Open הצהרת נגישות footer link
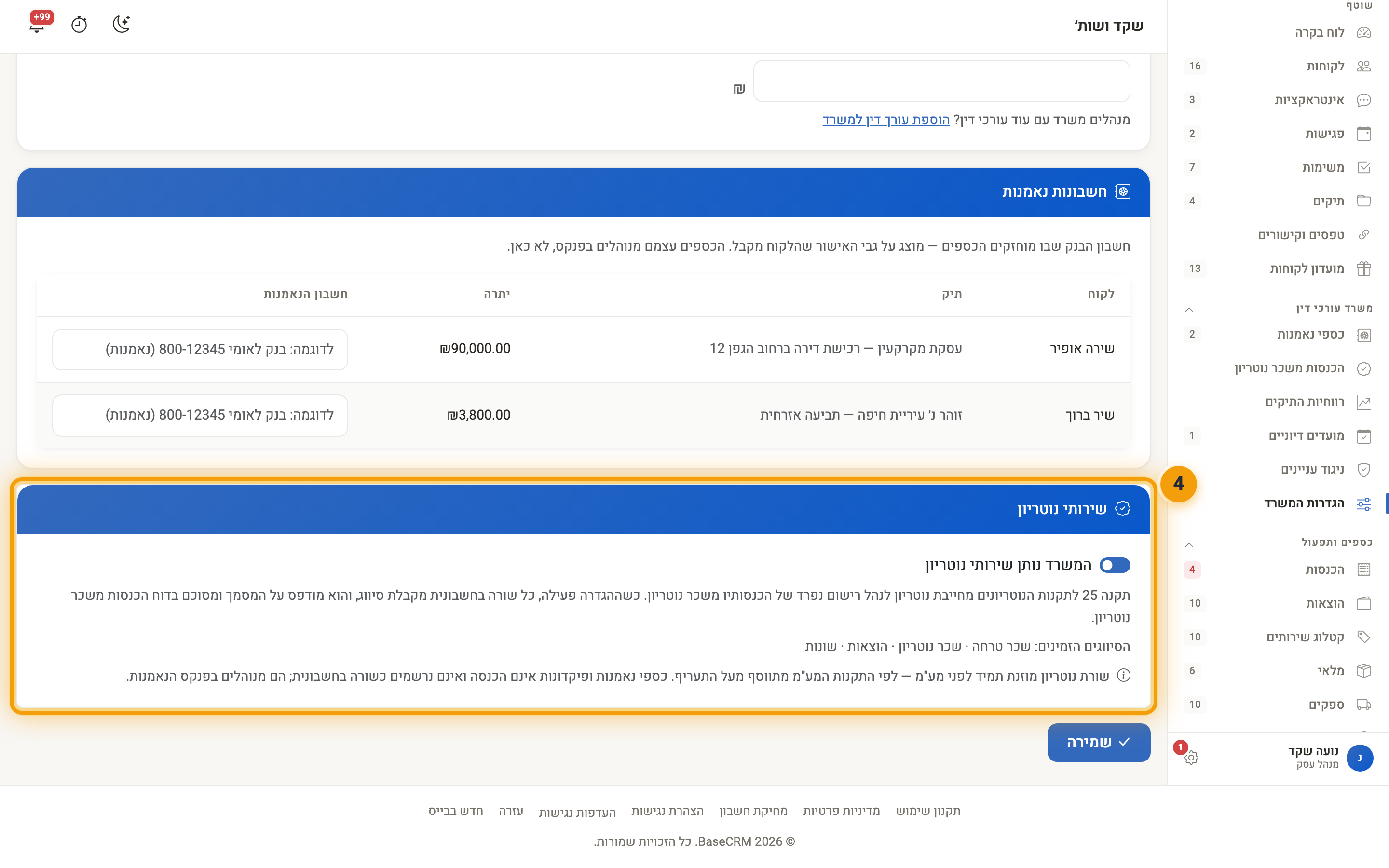The width and height of the screenshot is (1389, 868). point(667,811)
